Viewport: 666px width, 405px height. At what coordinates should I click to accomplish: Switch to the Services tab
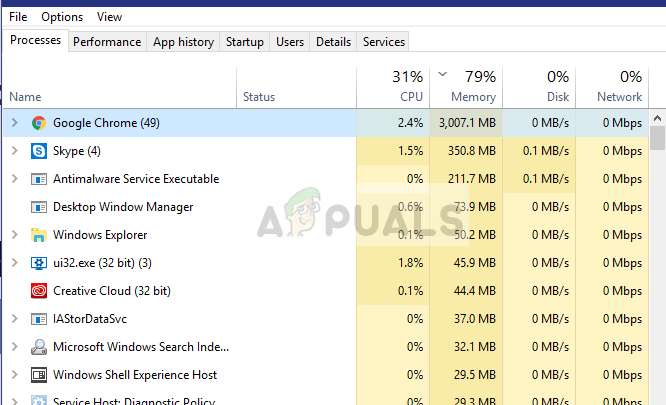coord(384,42)
